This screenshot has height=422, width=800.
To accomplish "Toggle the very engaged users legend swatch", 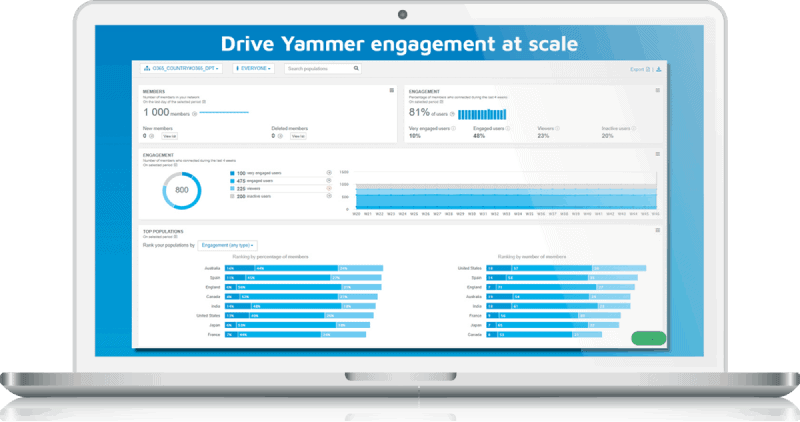I will tap(232, 173).
